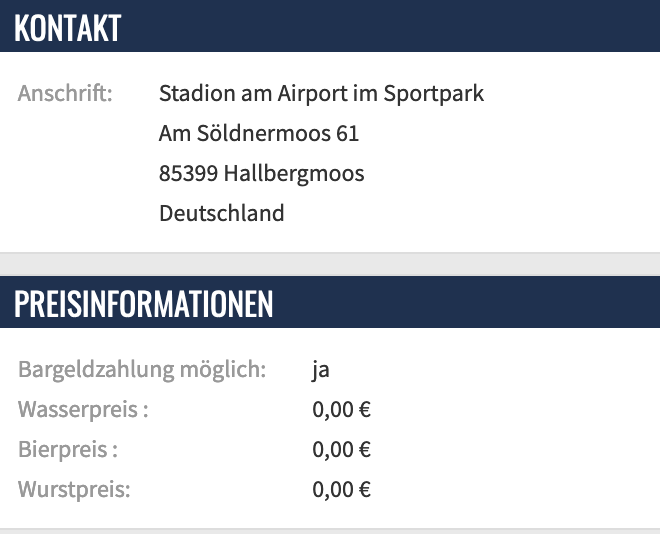This screenshot has height=534, width=660.
Task: Click the house number 61
Action: pyautogui.click(x=347, y=133)
